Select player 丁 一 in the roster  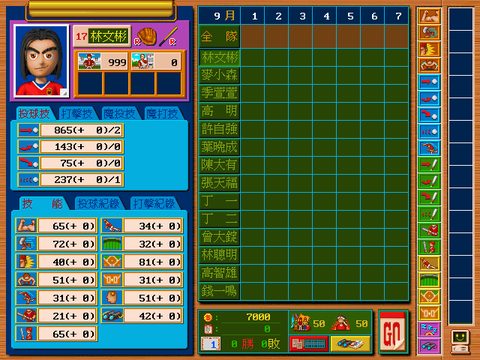coord(219,201)
